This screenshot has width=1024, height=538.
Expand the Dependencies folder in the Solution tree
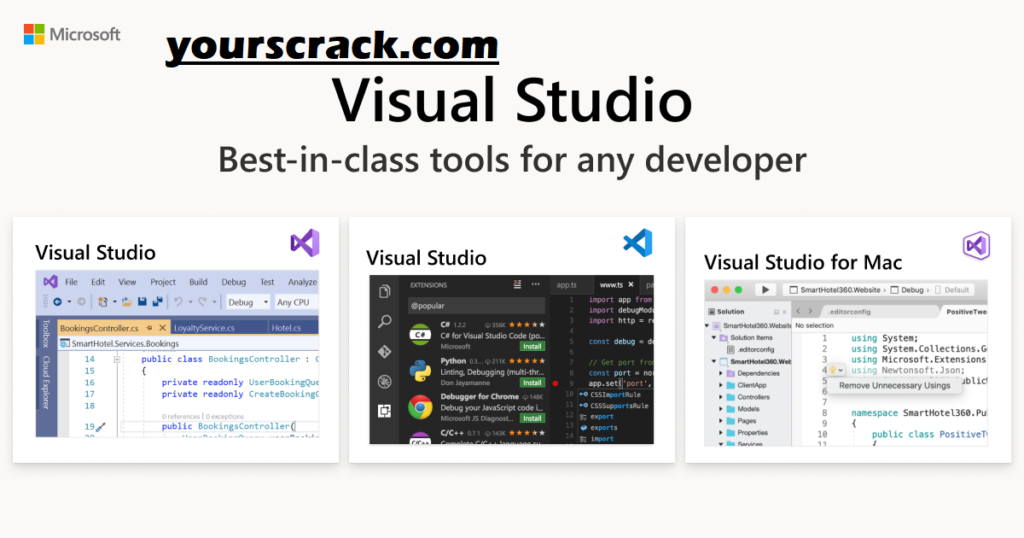tap(721, 373)
